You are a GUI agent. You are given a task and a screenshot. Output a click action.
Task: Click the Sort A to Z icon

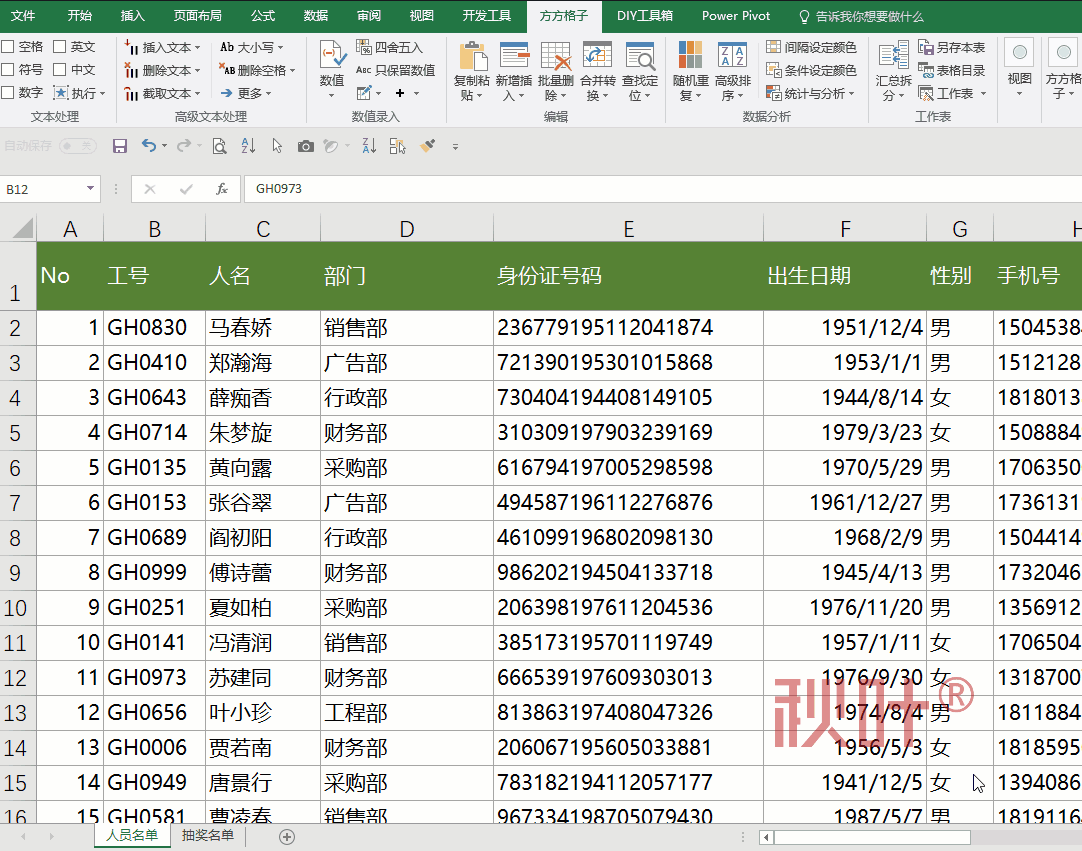pyautogui.click(x=248, y=146)
